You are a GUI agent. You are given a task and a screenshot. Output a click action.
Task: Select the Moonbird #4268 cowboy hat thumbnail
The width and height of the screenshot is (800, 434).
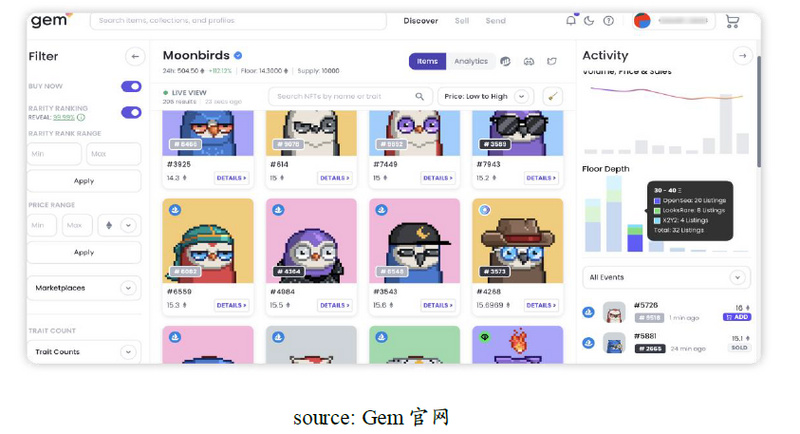[x=518, y=241]
